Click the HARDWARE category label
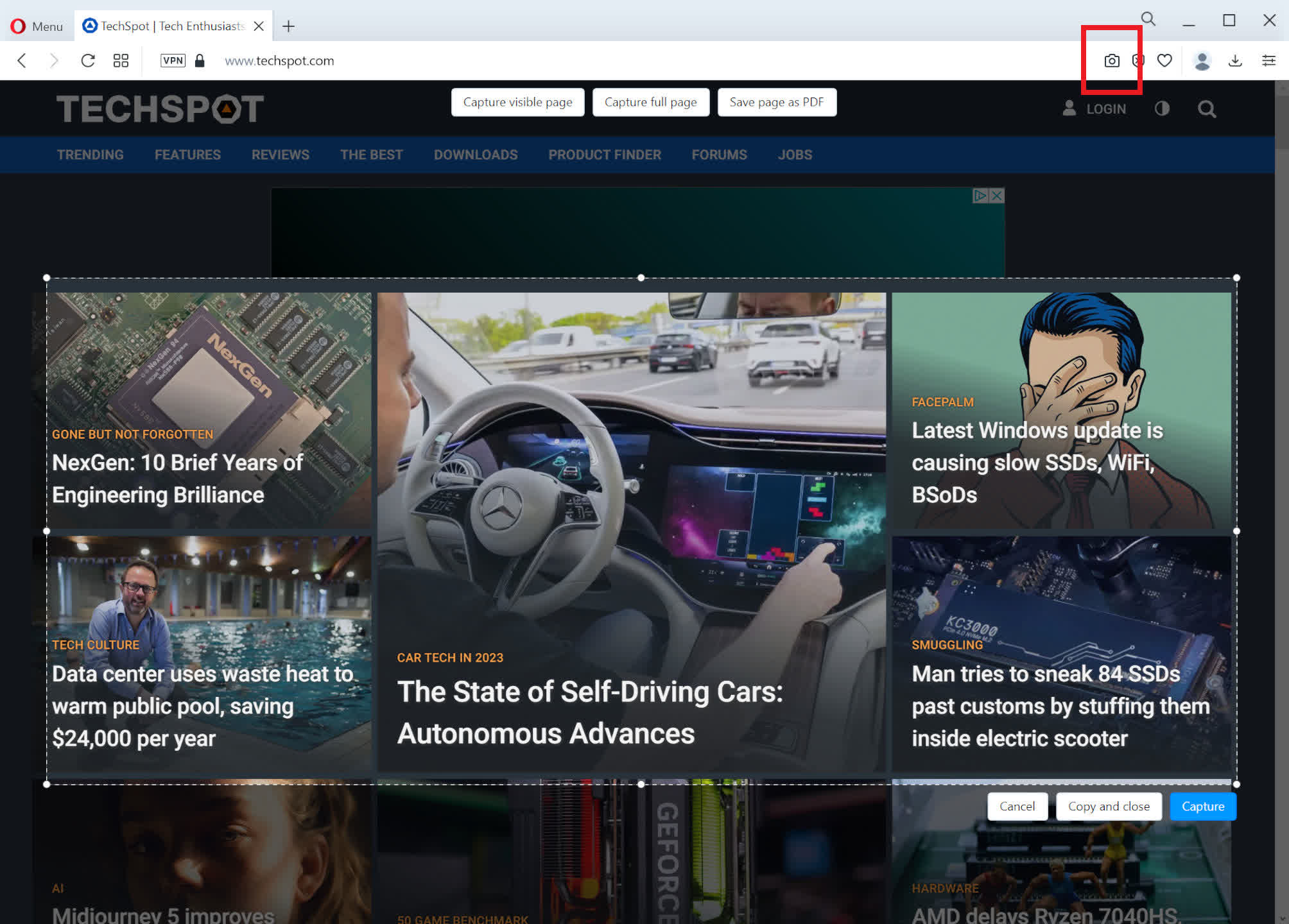This screenshot has width=1289, height=924. (x=945, y=888)
